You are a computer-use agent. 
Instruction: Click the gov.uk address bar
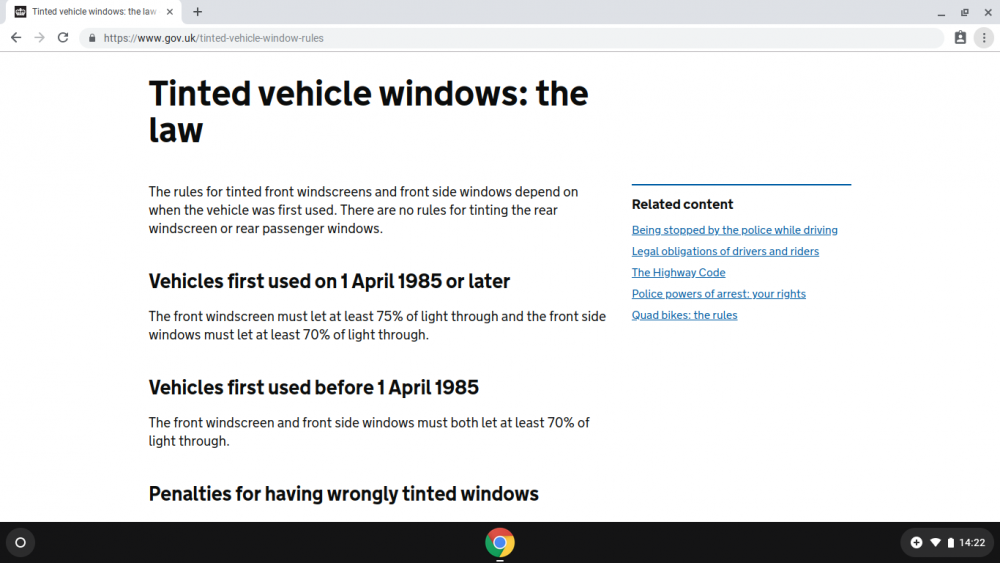tap(510, 38)
